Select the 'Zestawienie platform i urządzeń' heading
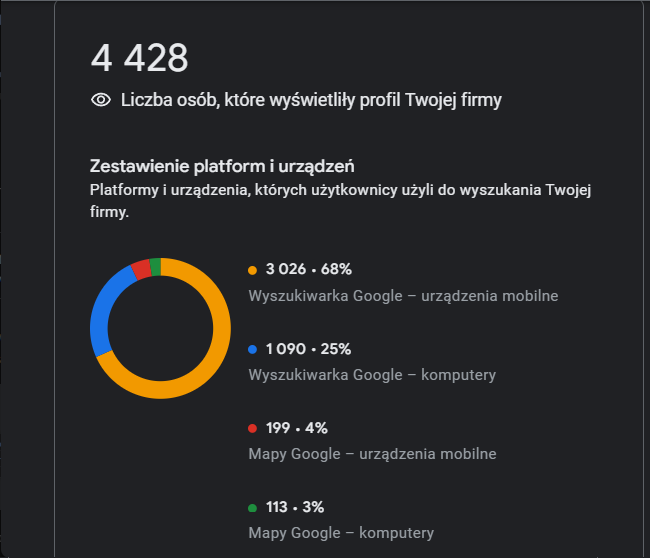Screen dimensions: 650x558 [x=222, y=166]
